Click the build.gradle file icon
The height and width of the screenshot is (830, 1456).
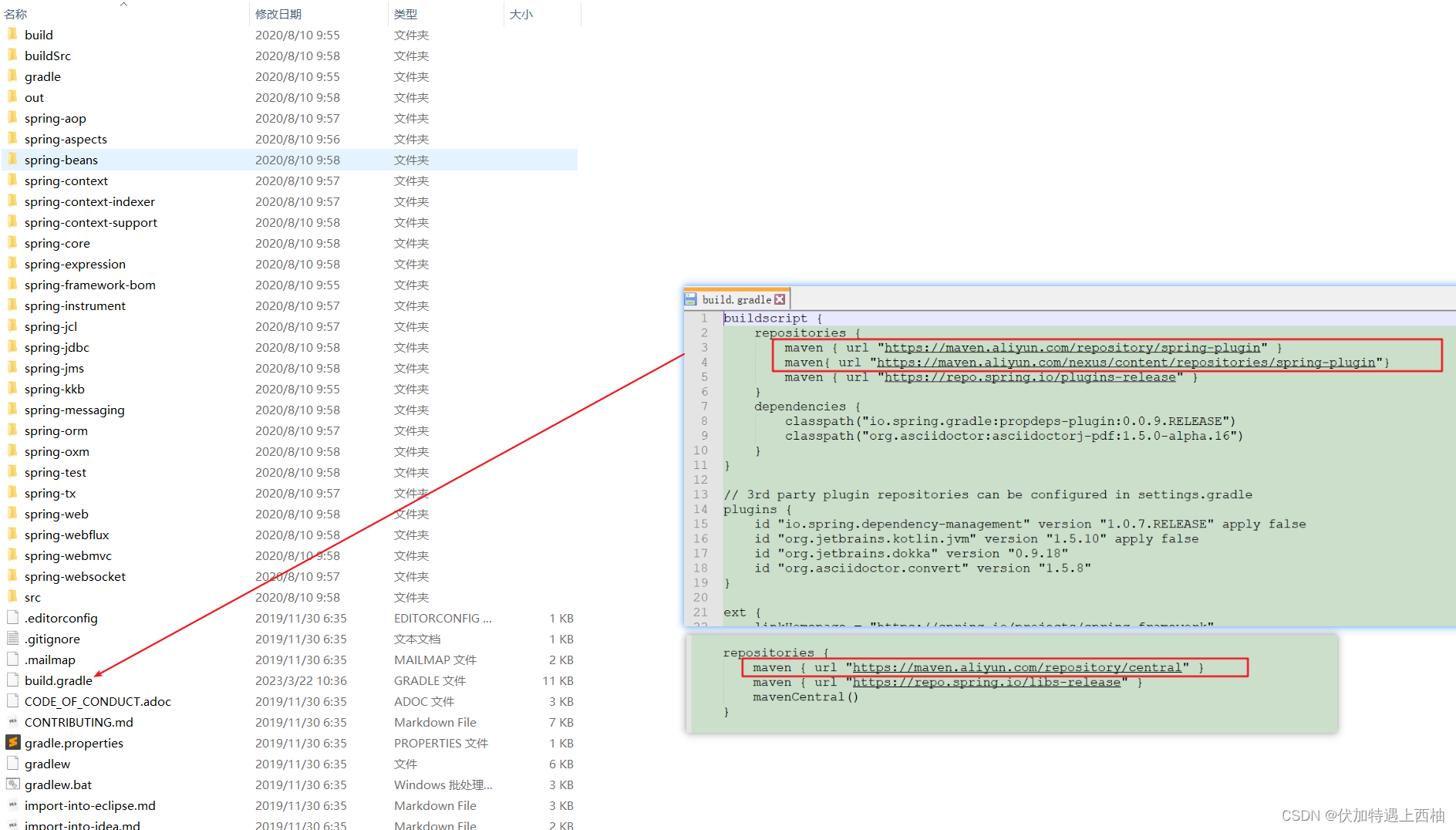pos(12,680)
